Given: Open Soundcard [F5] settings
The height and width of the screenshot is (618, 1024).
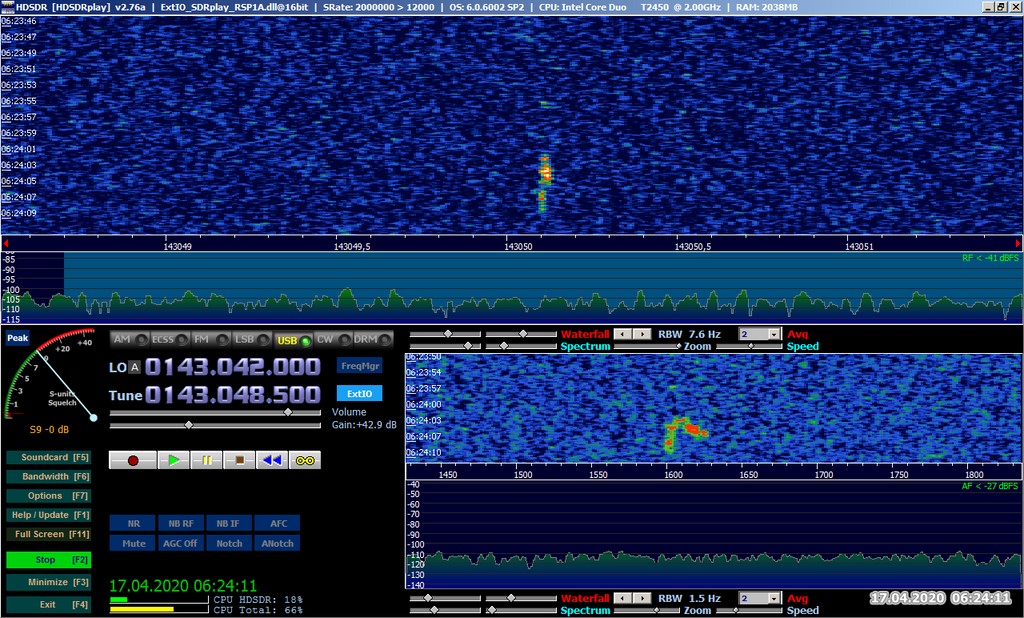Looking at the screenshot, I should coord(48,457).
